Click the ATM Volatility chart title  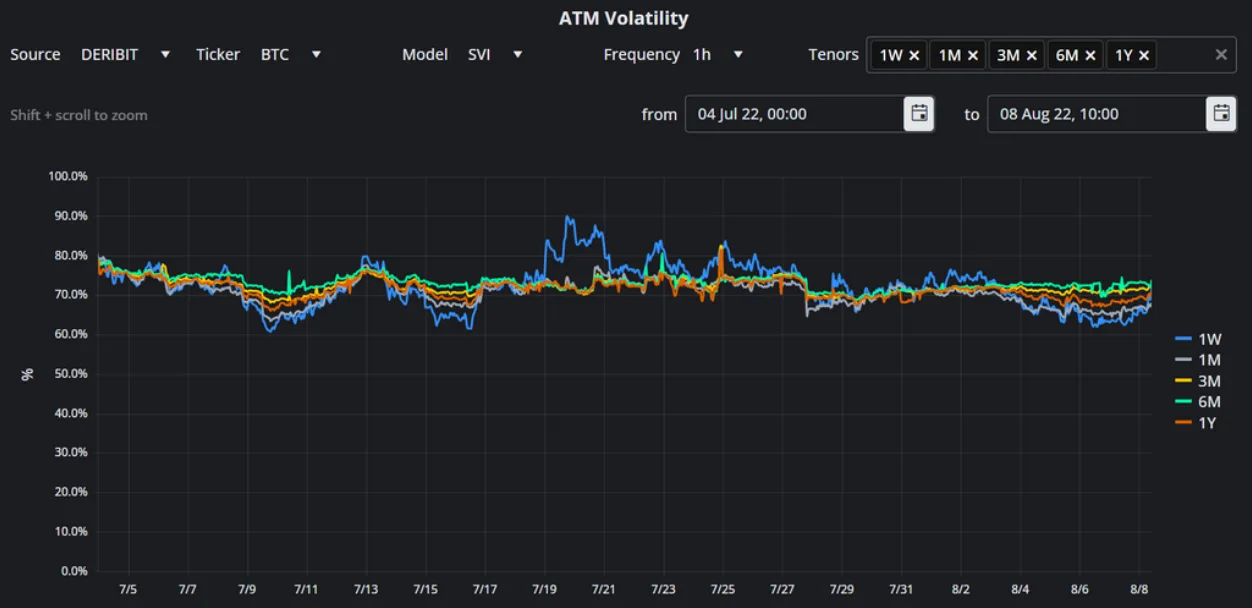click(x=623, y=18)
